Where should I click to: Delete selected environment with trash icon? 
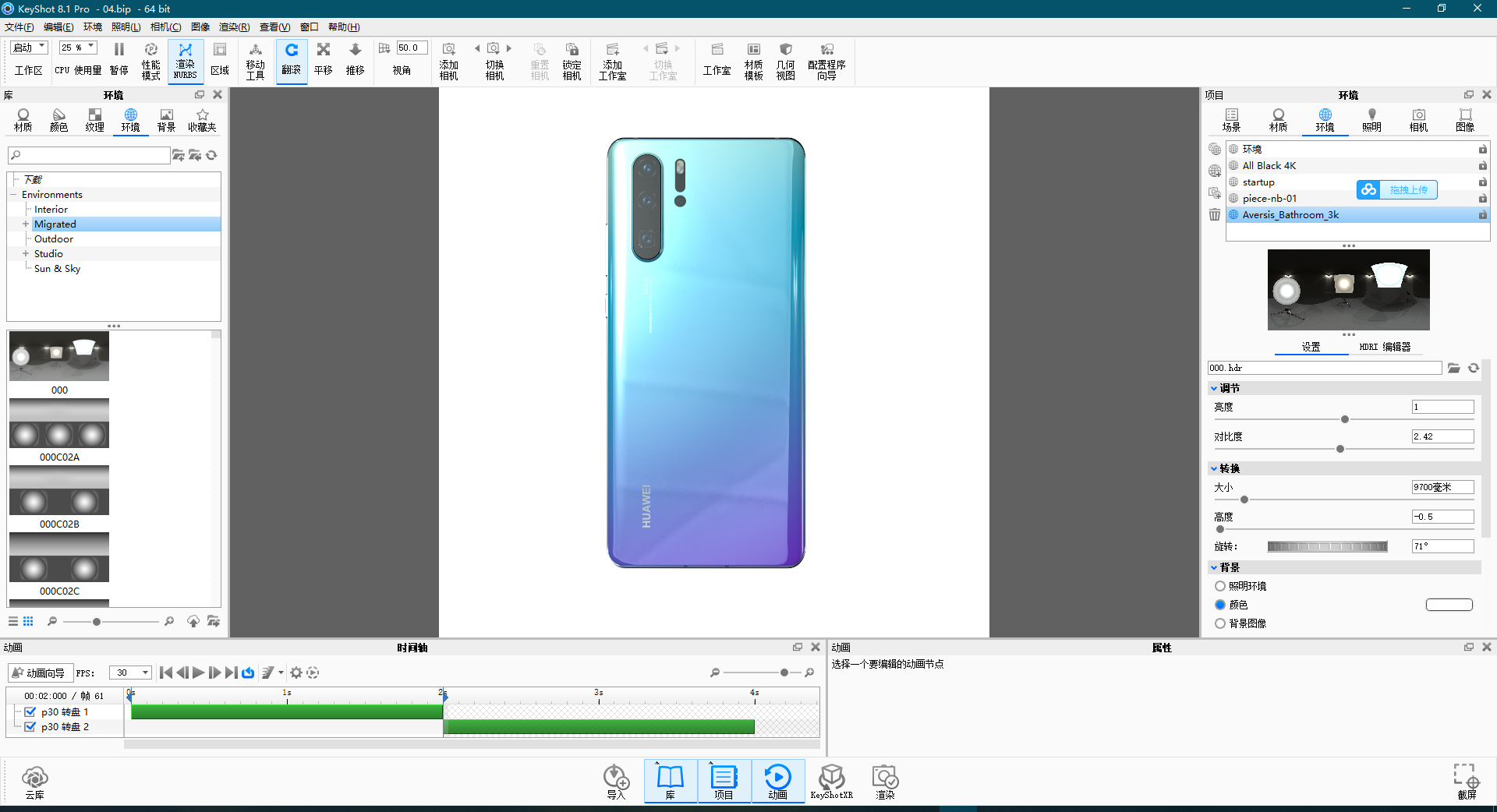1214,214
